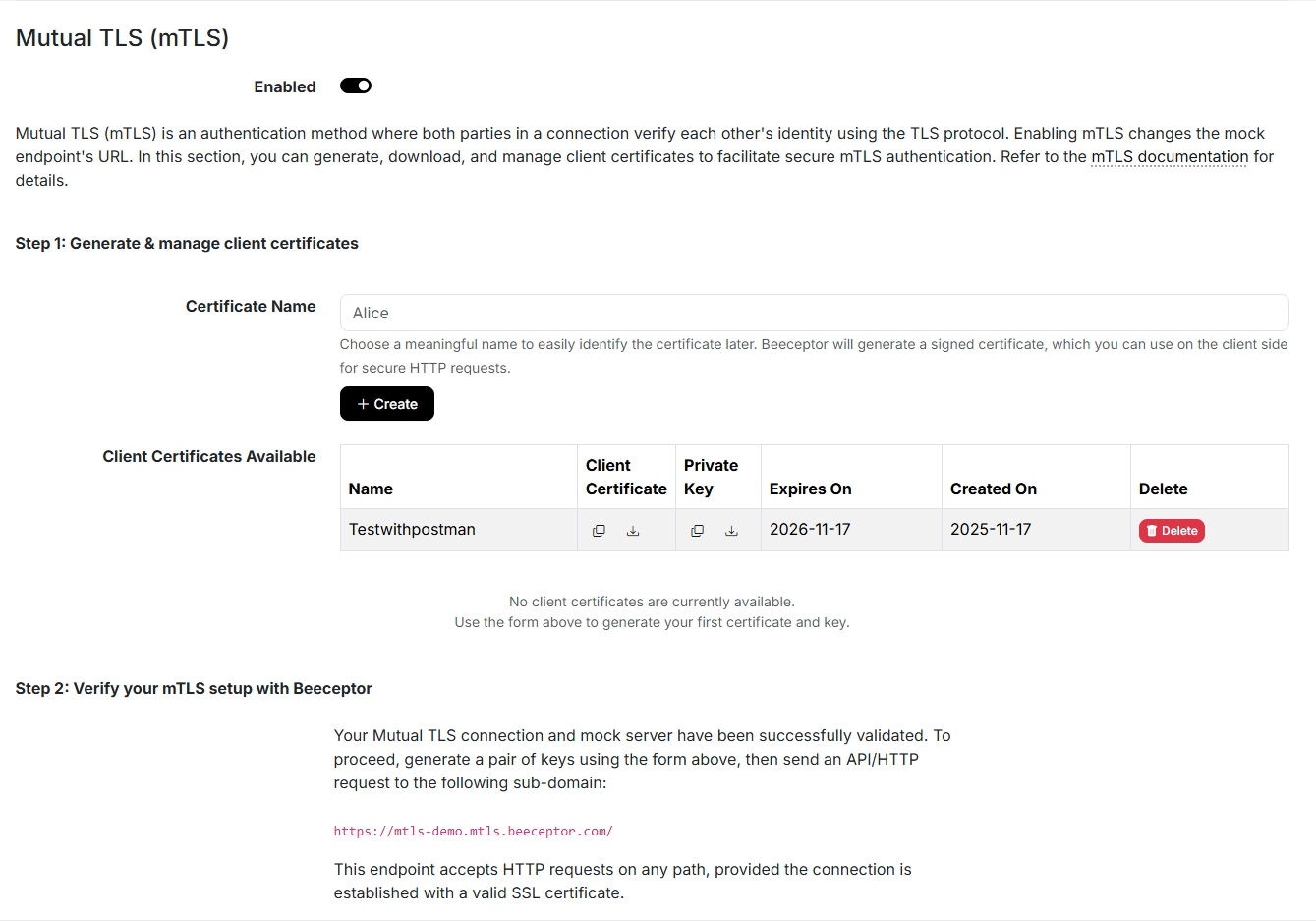Download the client certificate for Testwithpostman
The width and height of the screenshot is (1316, 921).
[633, 530]
